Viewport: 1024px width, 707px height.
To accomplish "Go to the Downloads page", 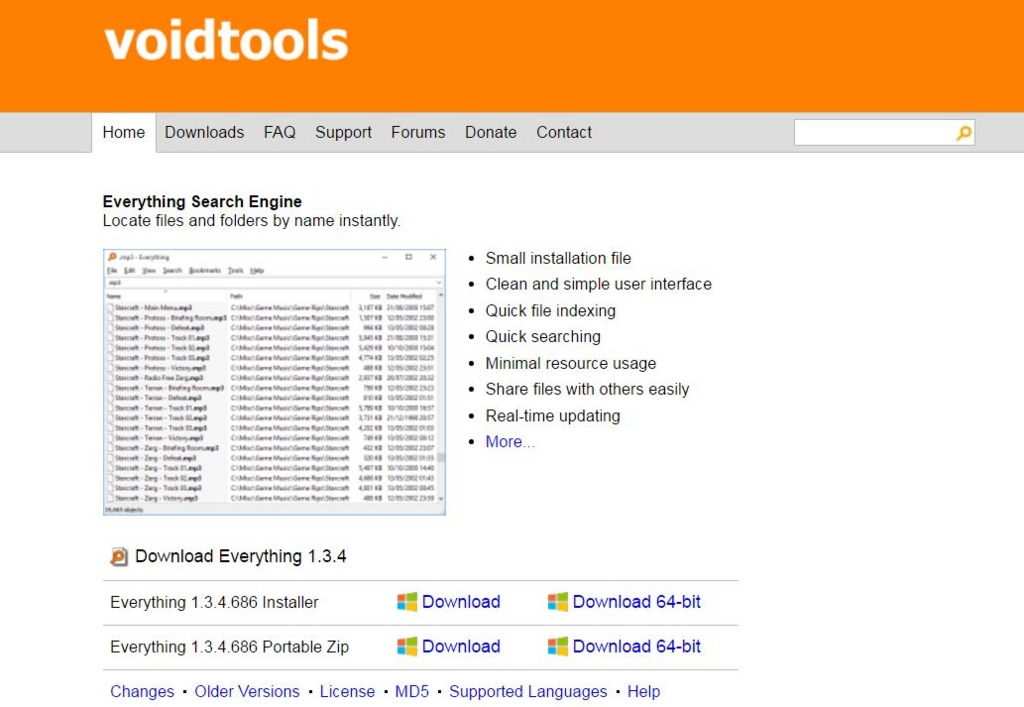I will pyautogui.click(x=204, y=133).
